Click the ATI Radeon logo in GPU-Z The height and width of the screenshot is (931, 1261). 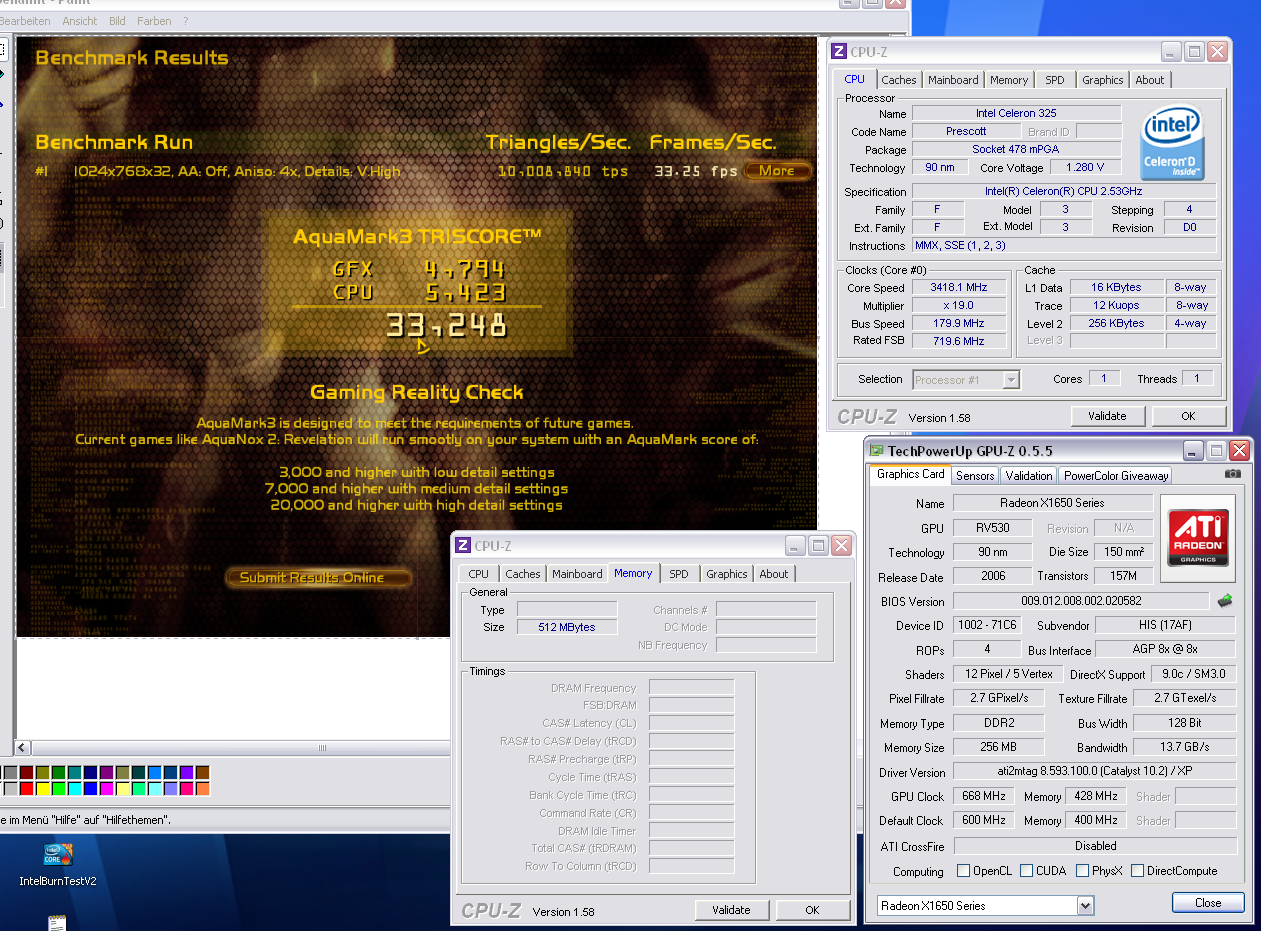coord(1198,539)
